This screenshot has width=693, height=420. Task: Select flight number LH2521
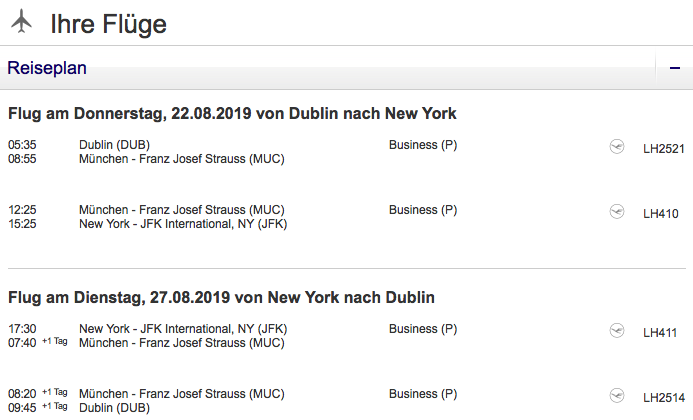point(663,148)
